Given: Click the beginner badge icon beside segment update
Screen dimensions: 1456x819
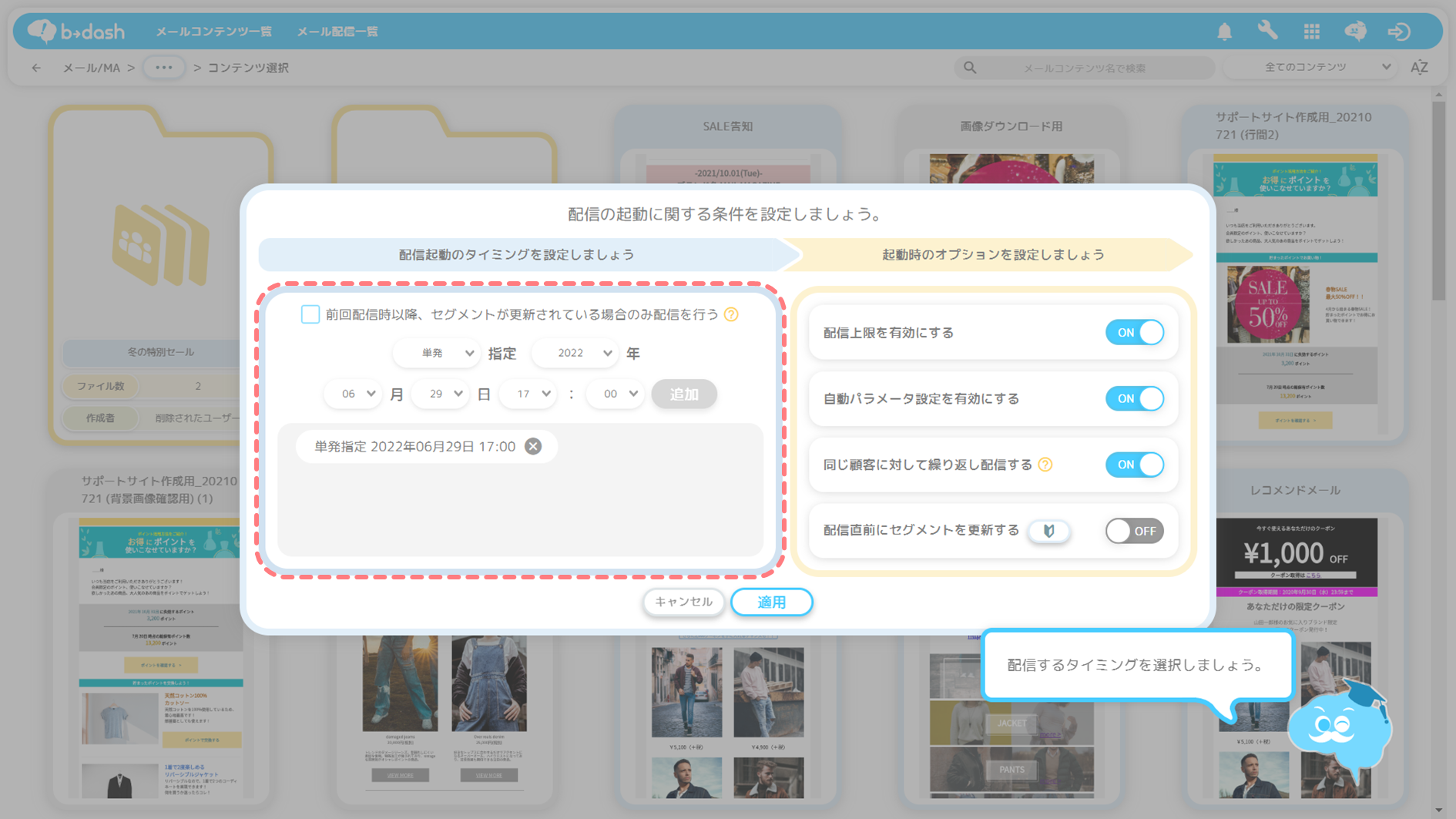Looking at the screenshot, I should click(1048, 531).
